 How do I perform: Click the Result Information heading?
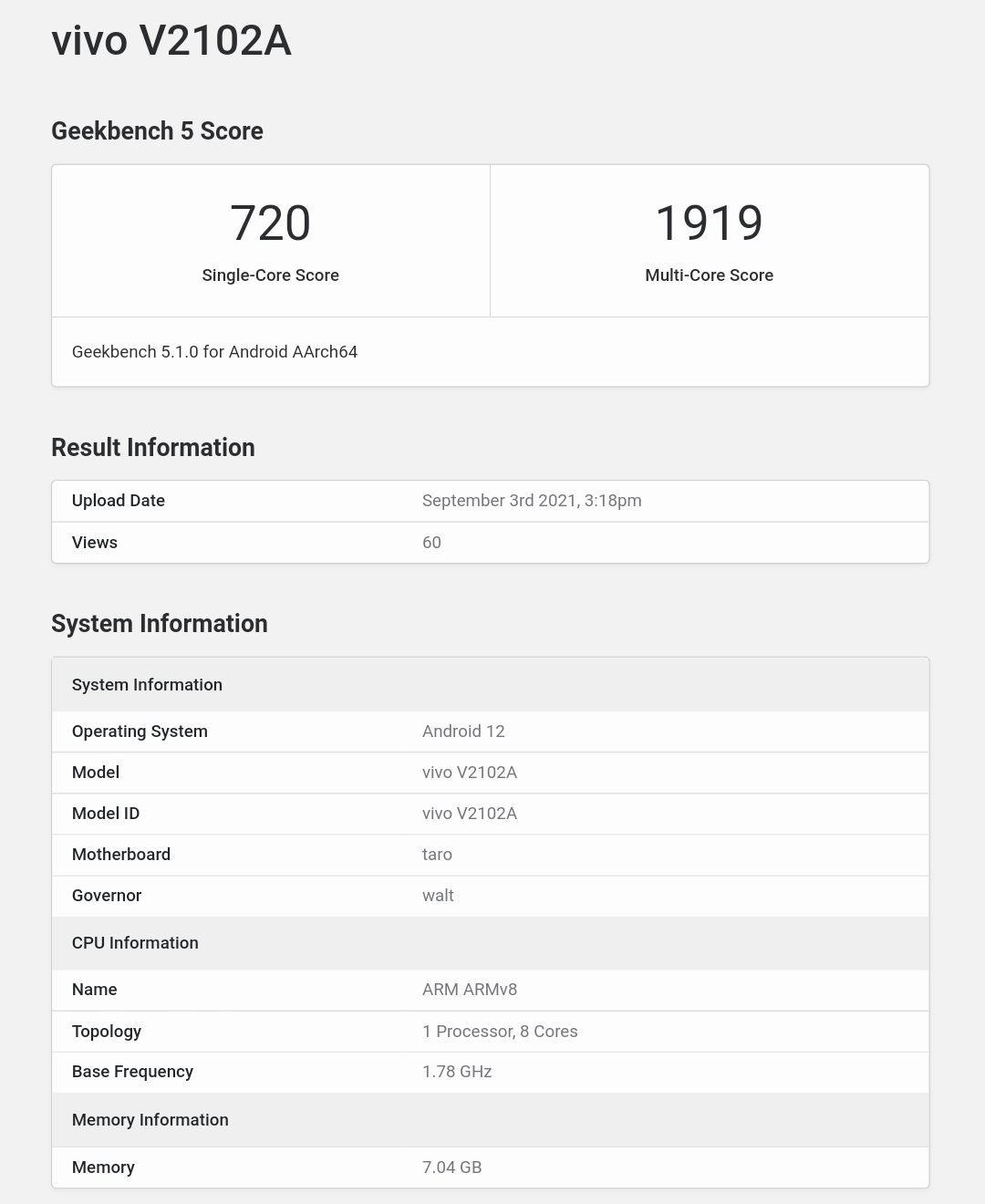click(153, 448)
